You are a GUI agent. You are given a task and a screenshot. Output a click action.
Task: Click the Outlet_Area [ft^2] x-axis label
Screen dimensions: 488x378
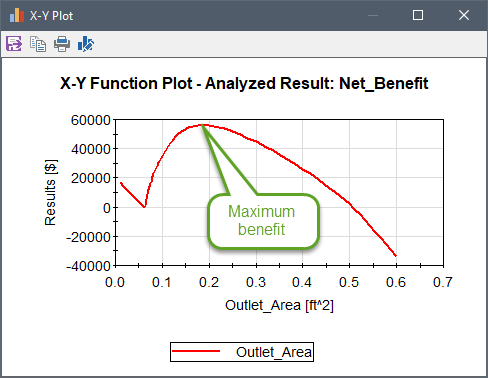point(279,305)
